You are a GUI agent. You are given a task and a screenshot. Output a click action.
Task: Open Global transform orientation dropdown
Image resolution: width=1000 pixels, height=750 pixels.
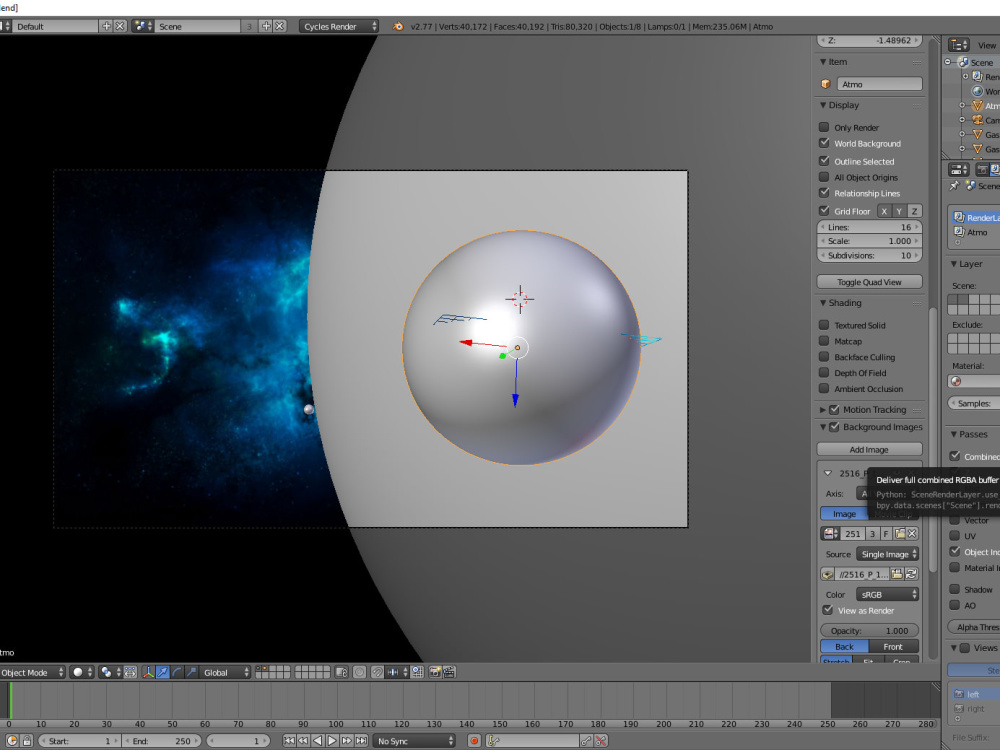point(225,672)
